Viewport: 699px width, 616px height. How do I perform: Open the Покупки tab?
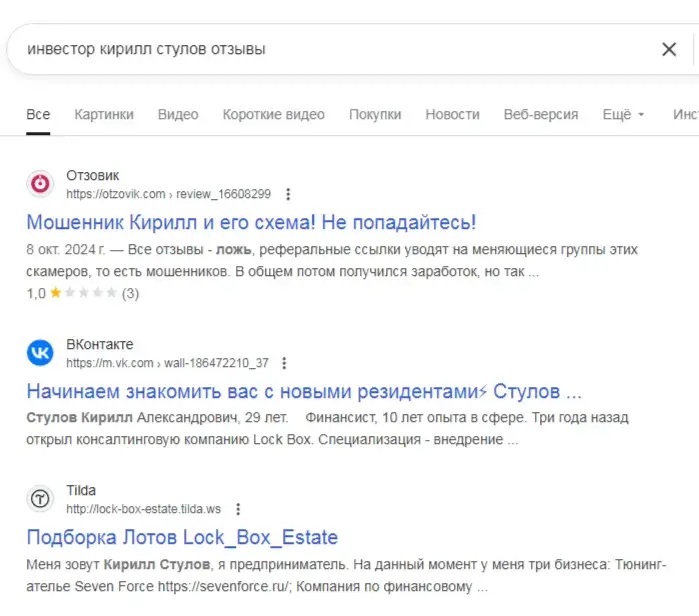pos(375,115)
